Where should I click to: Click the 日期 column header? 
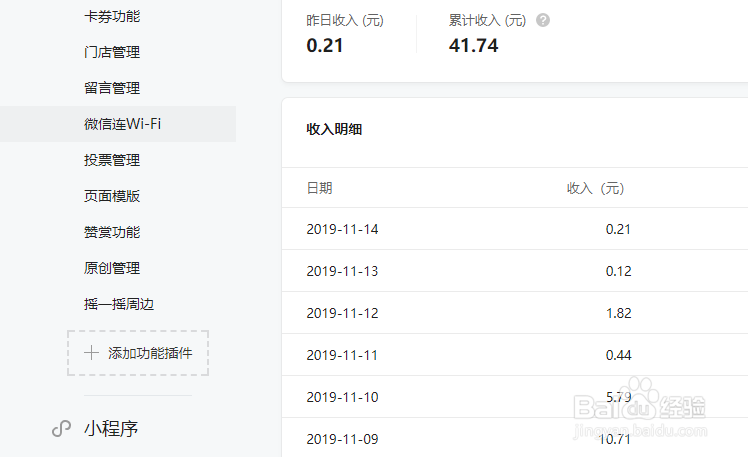pos(320,188)
